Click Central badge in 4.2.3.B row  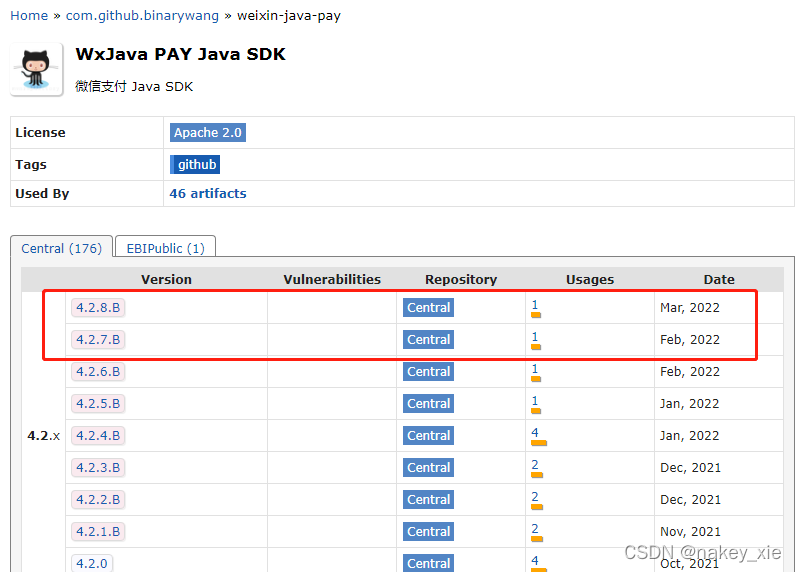428,467
